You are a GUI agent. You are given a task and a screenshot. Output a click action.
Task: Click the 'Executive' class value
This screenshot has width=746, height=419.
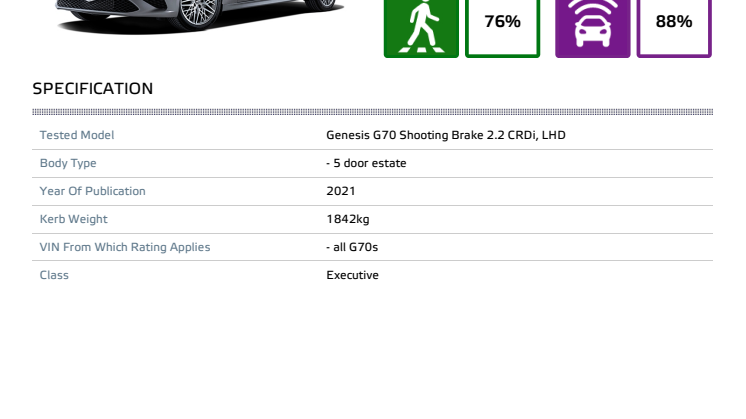coord(353,275)
